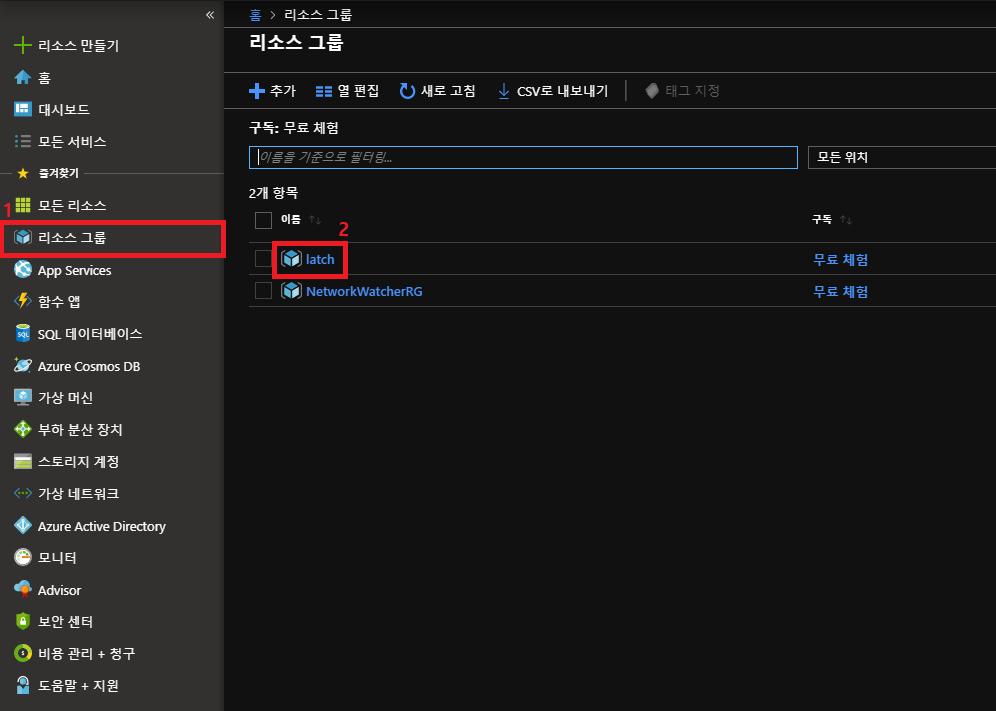Image resolution: width=996 pixels, height=711 pixels.
Task: Check the box for latch row
Action: [263, 259]
